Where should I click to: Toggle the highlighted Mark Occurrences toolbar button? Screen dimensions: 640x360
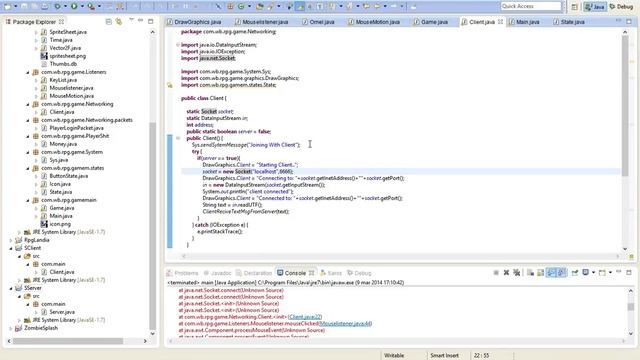click(300, 6)
